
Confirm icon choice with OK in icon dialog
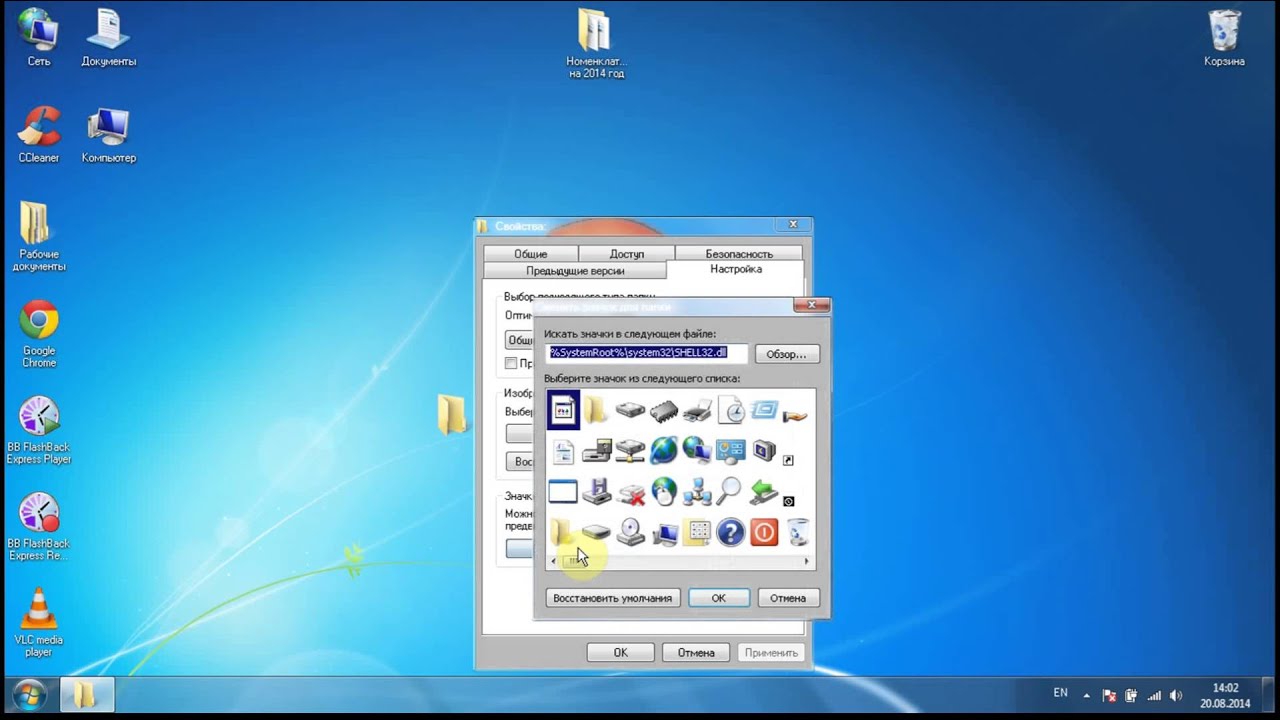pyautogui.click(x=718, y=598)
